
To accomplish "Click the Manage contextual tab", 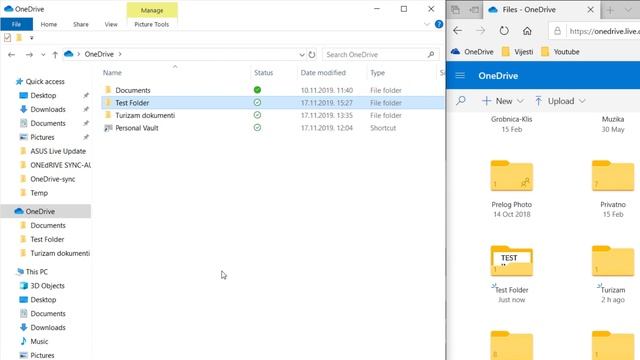I will (152, 10).
